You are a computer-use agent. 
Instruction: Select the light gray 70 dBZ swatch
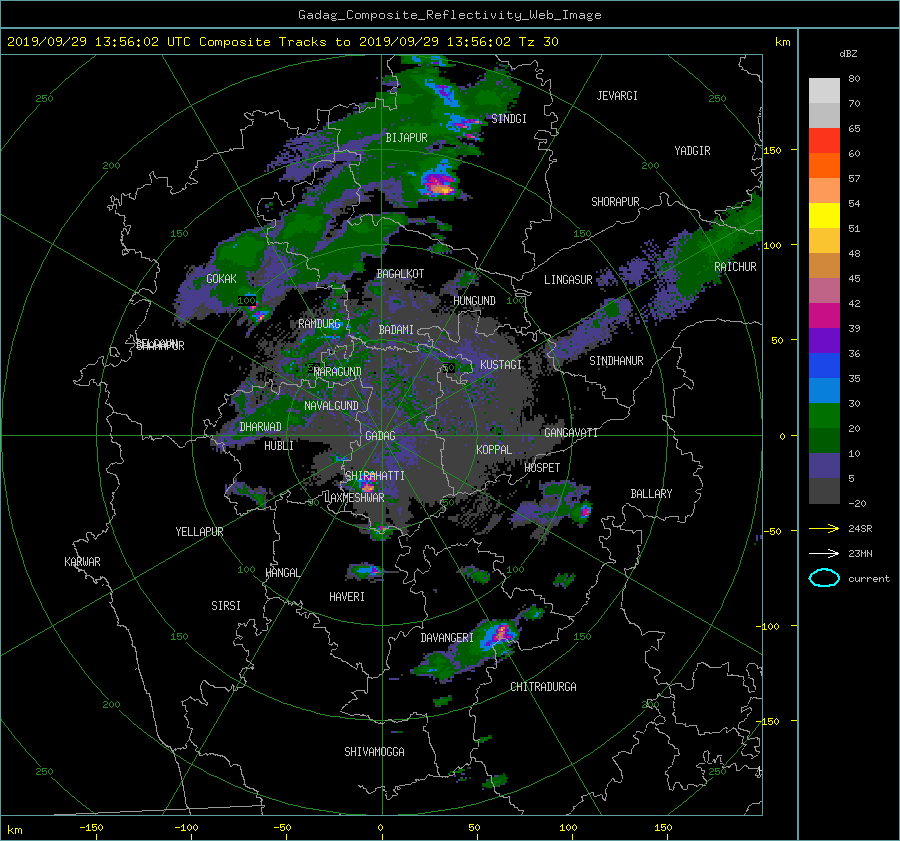824,91
